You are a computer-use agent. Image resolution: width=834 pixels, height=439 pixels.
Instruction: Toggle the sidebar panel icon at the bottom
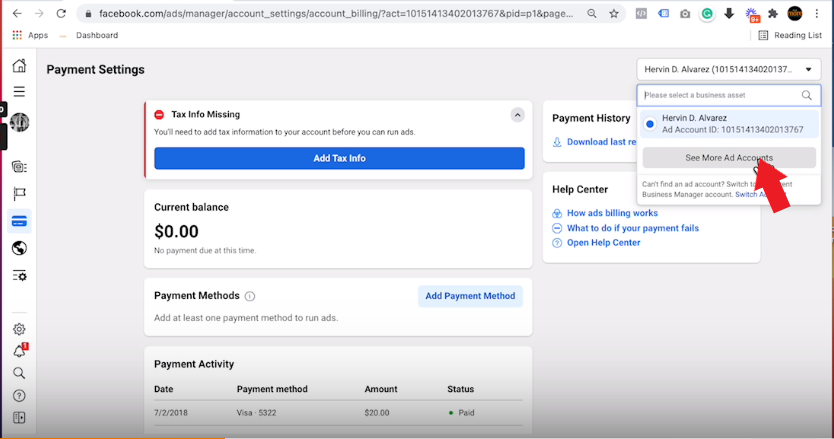click(19, 418)
